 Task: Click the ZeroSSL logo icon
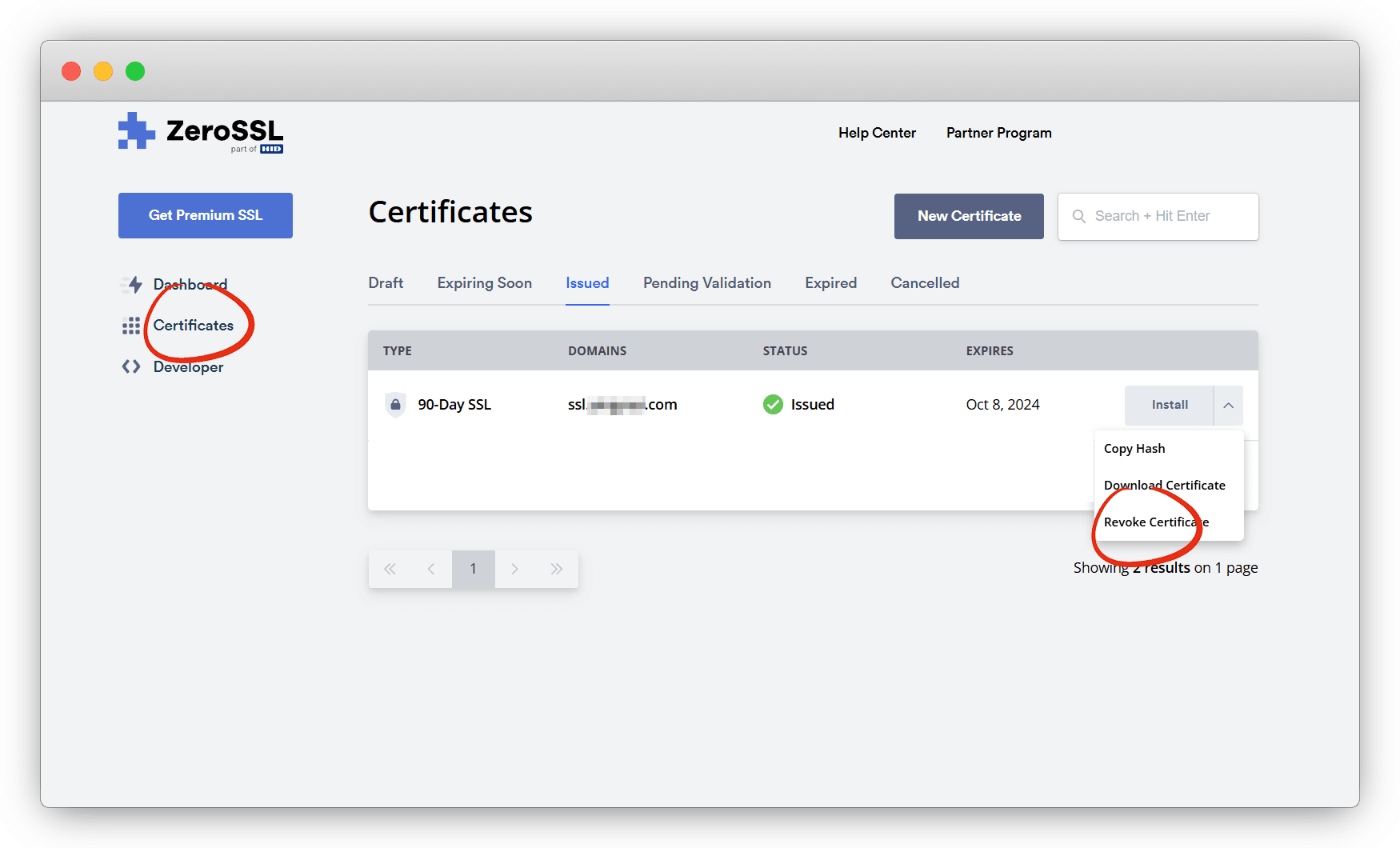coord(136,131)
